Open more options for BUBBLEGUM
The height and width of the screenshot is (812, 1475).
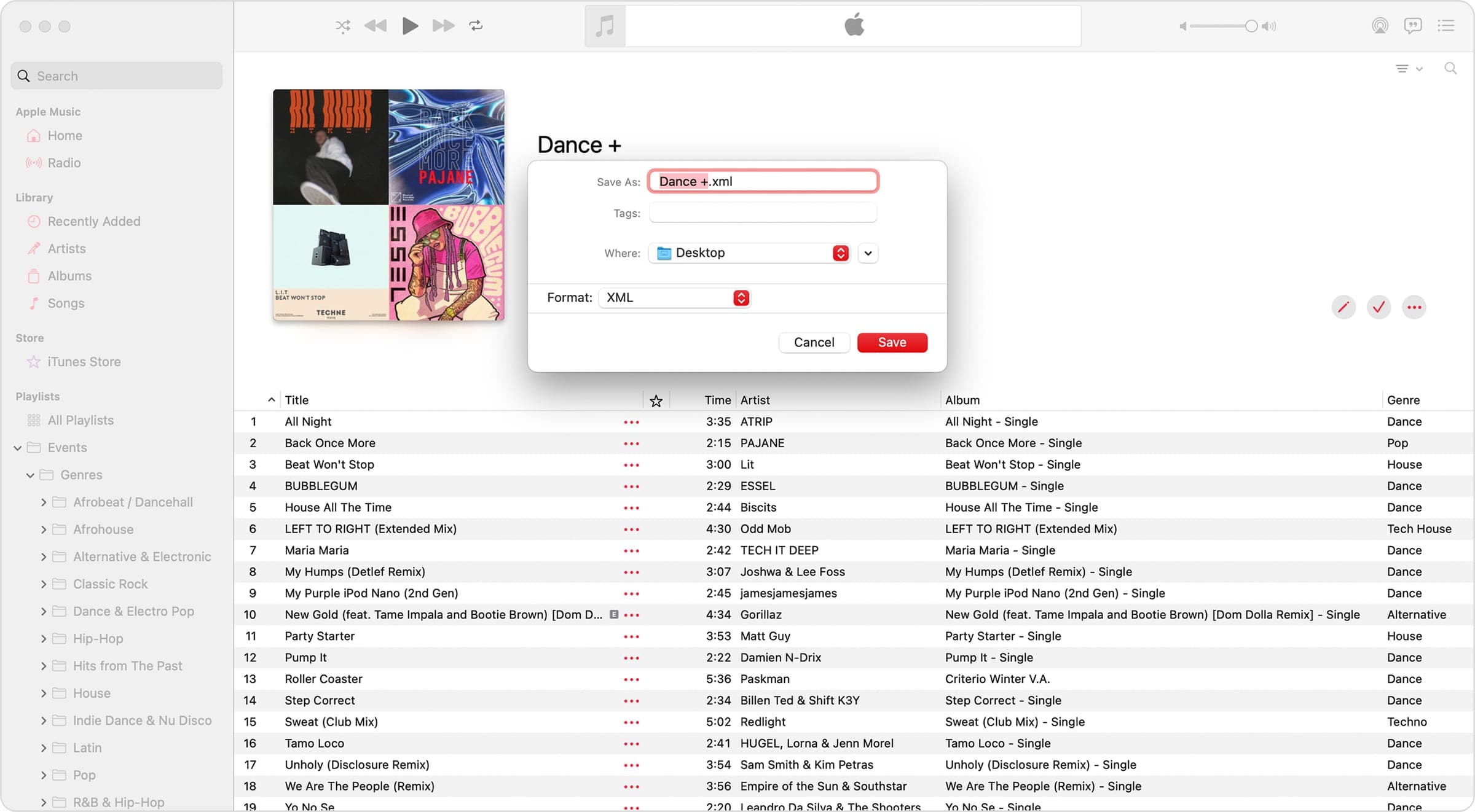pos(632,486)
